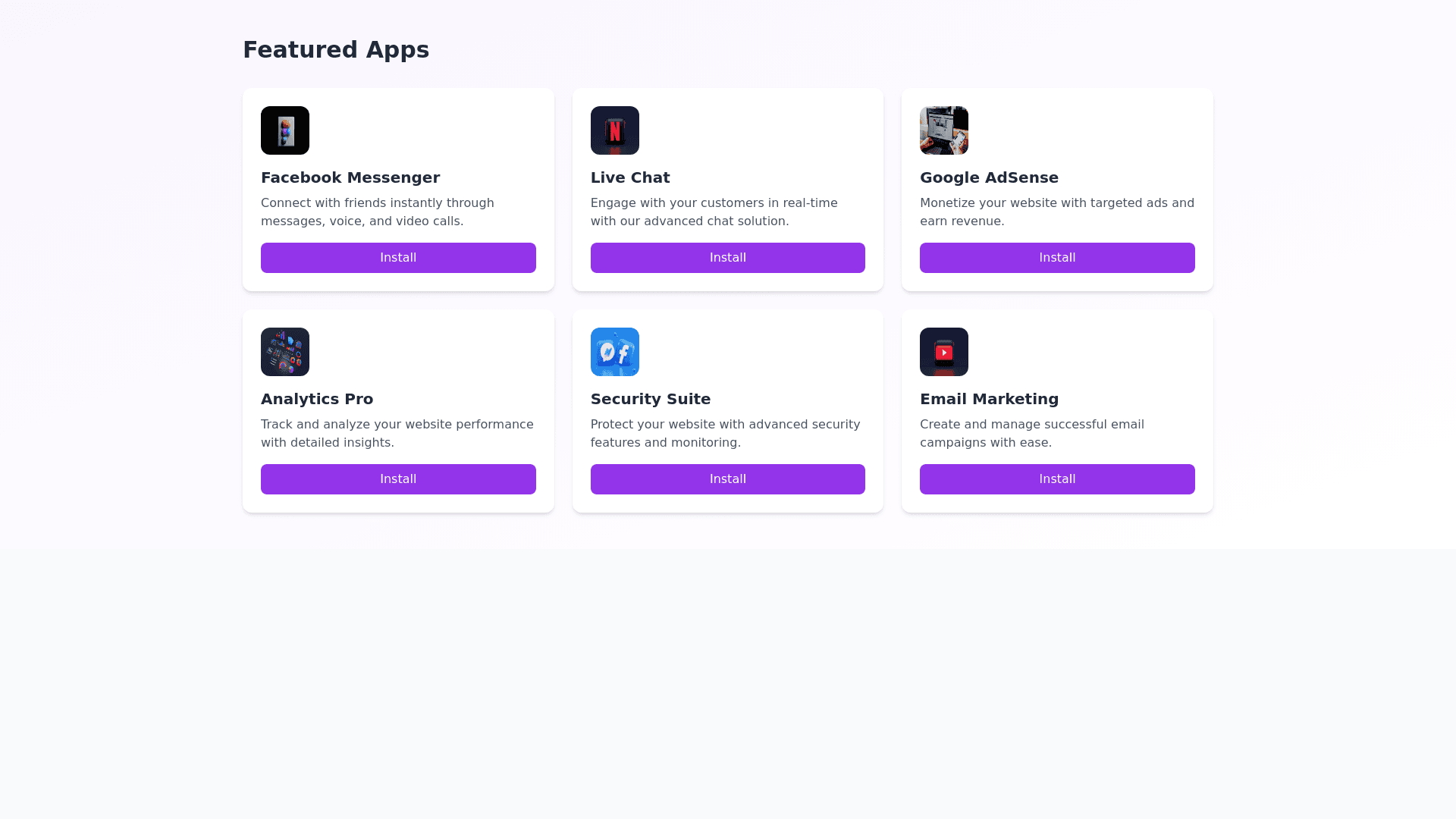Select the Email Marketing title
This screenshot has width=1456, height=819.
pyautogui.click(x=989, y=399)
